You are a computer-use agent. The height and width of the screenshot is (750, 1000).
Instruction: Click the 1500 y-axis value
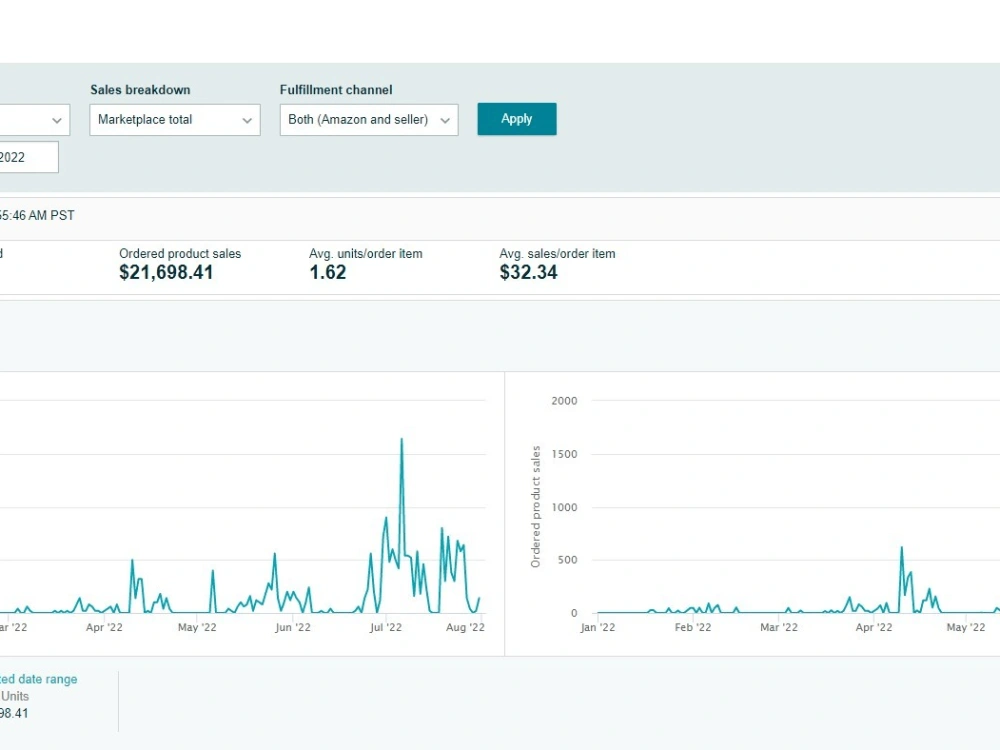pos(564,454)
